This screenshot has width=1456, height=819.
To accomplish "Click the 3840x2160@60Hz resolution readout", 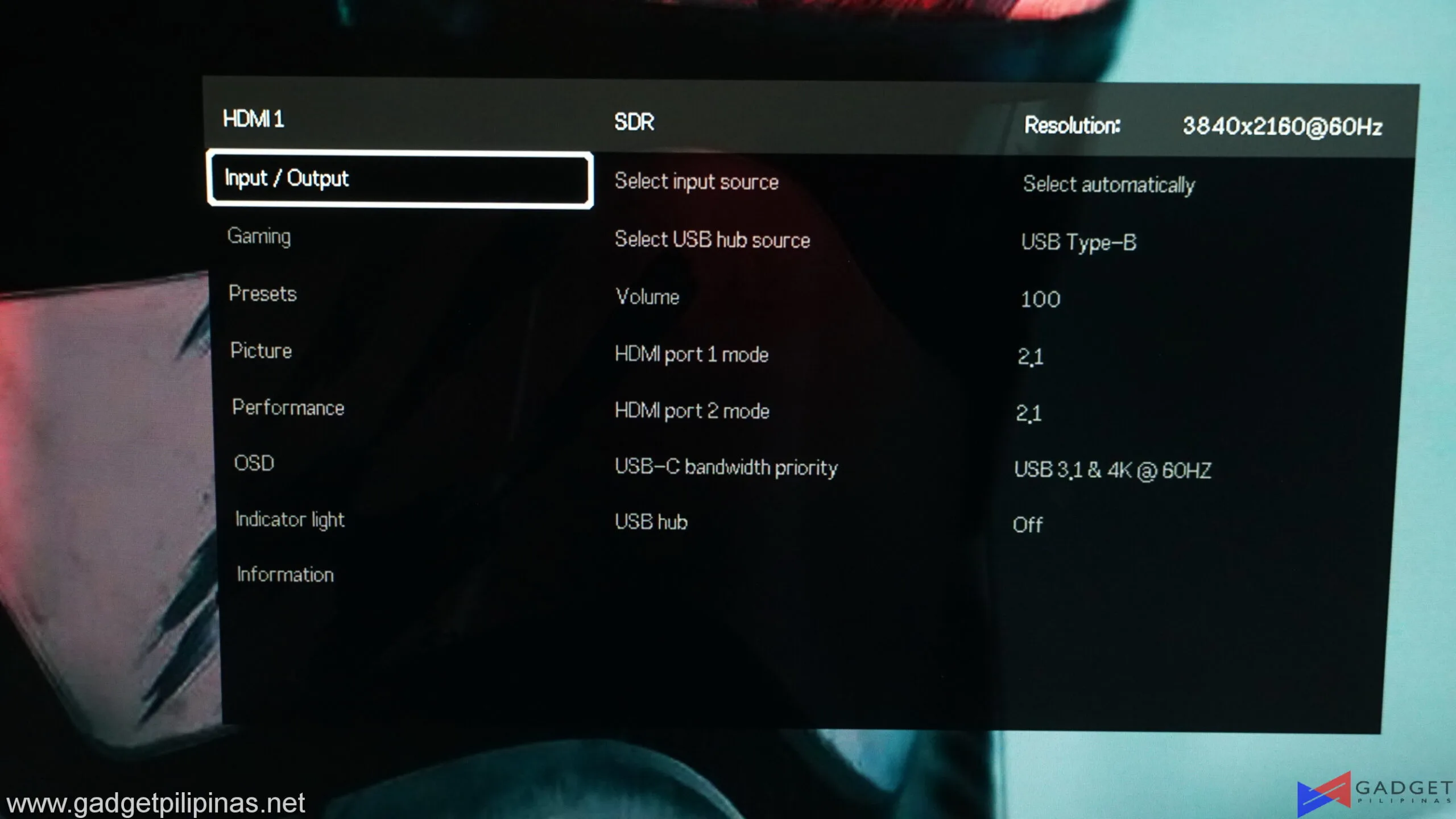I will (1283, 126).
